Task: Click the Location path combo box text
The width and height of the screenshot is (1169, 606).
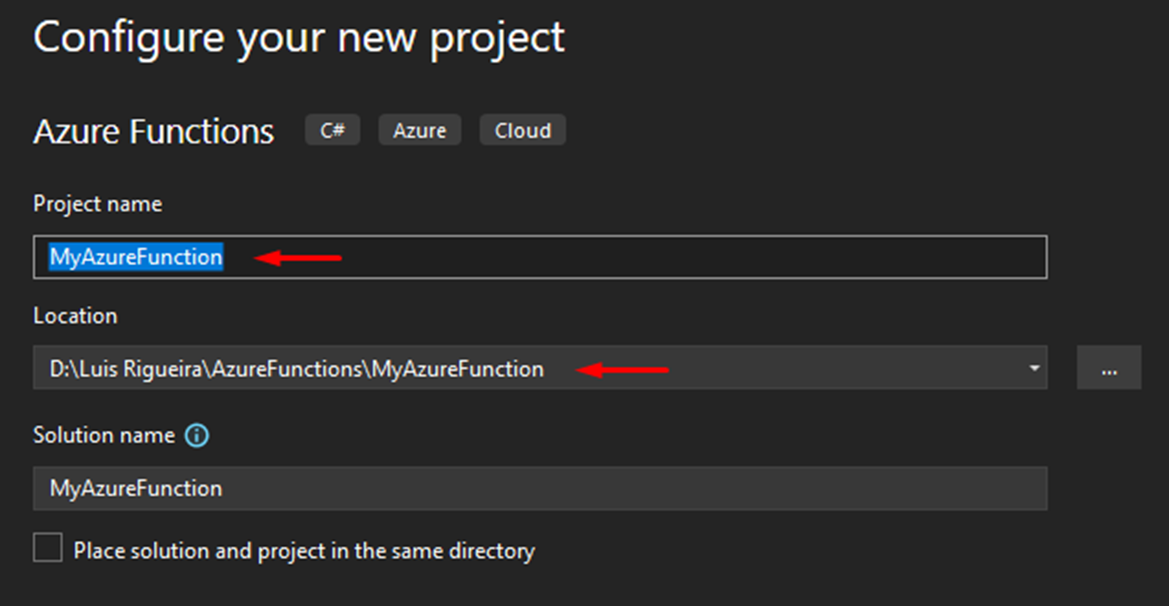Action: click(x=297, y=369)
